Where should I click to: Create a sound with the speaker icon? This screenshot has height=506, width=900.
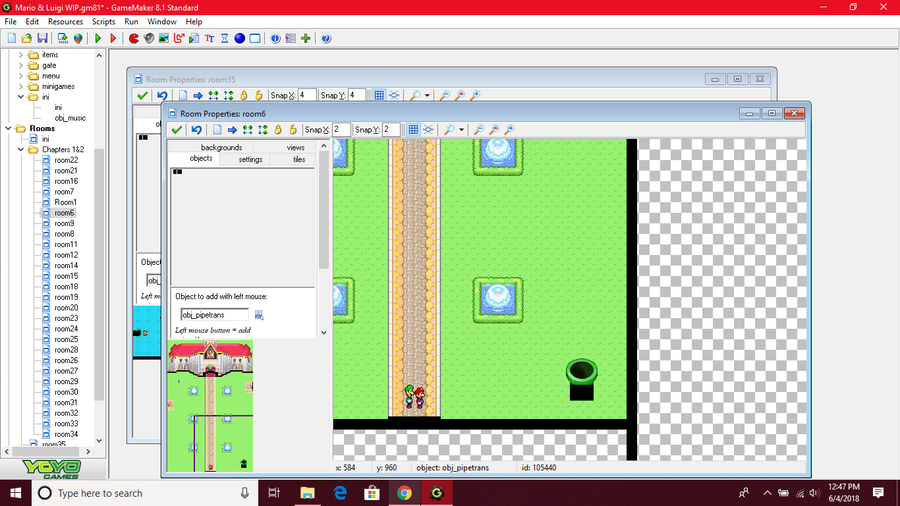[x=149, y=38]
